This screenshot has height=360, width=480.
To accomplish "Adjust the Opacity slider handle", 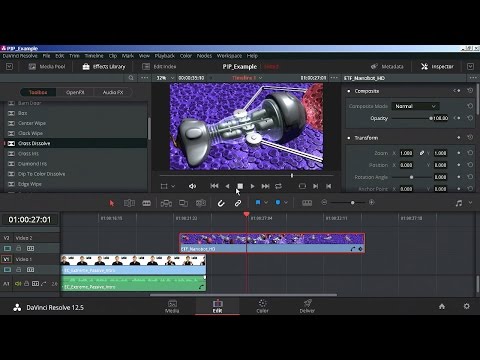I will pos(431,118).
